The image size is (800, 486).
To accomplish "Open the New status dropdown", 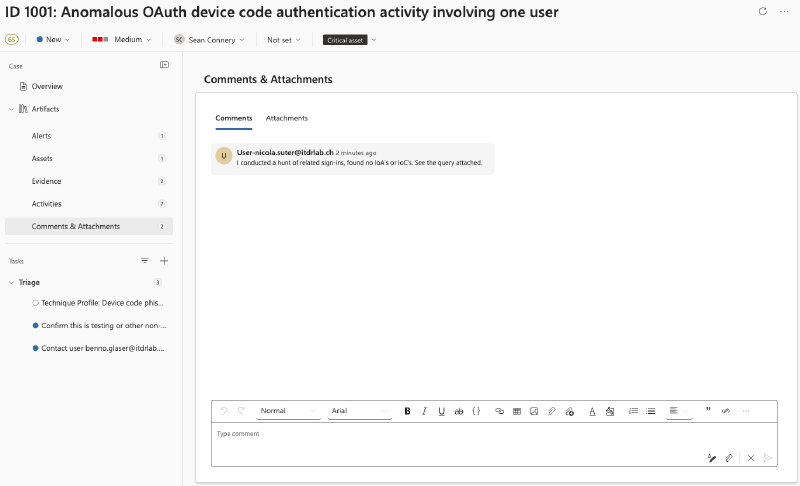I will click(53, 39).
